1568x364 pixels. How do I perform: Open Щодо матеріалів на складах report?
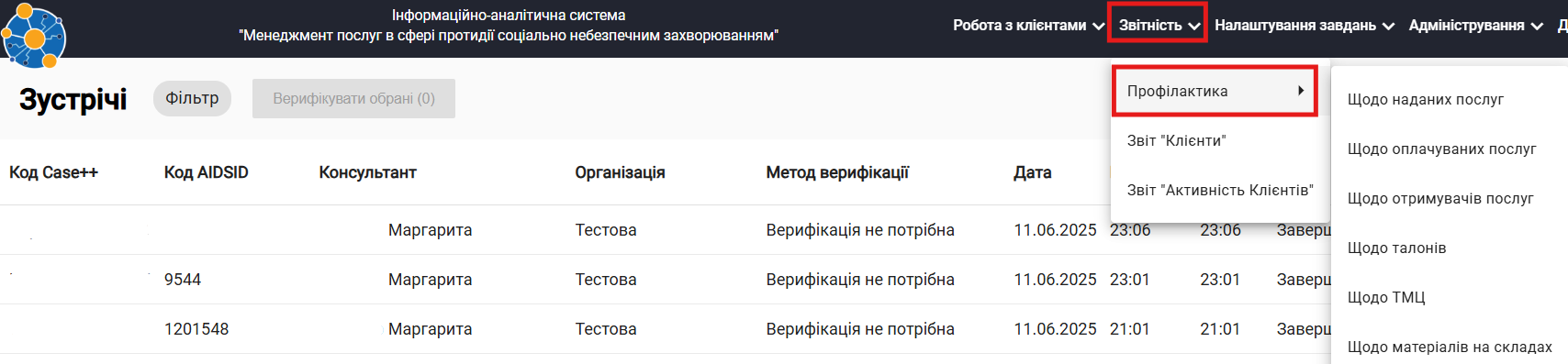(x=1450, y=347)
